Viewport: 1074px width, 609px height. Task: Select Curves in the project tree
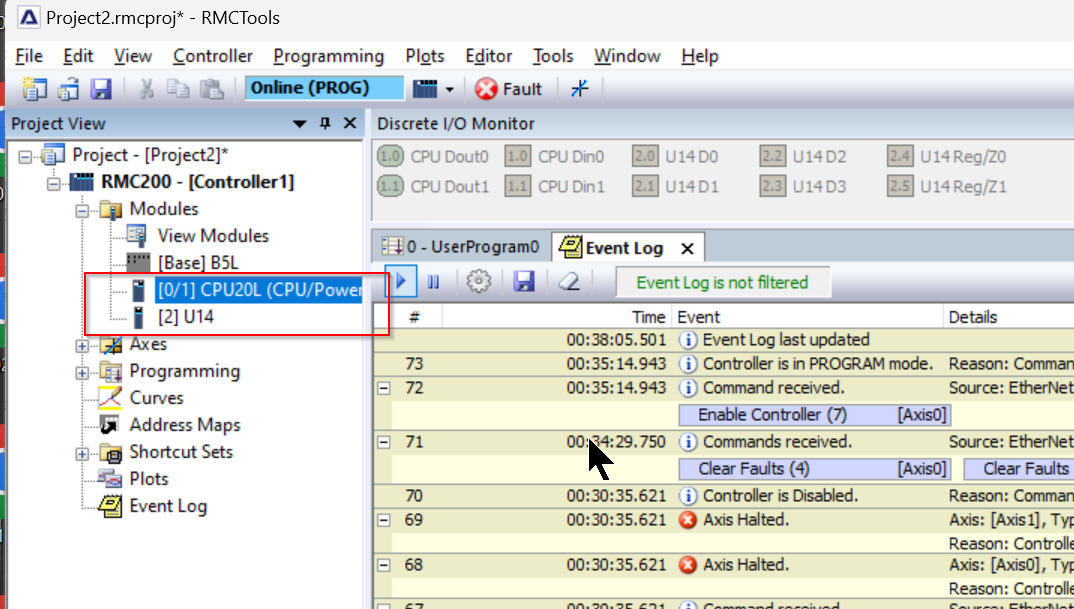coord(156,398)
